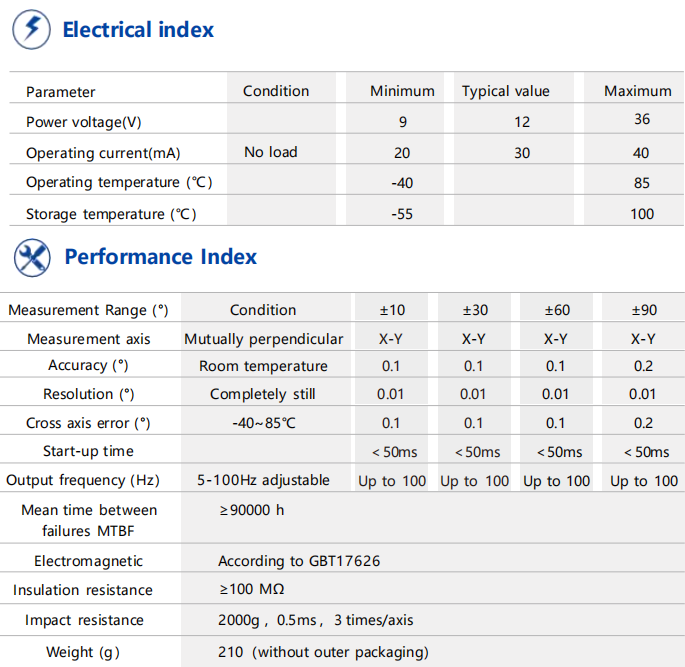Click 'Up to 100' under the ±60 column
This screenshot has width=685, height=667.
click(557, 481)
